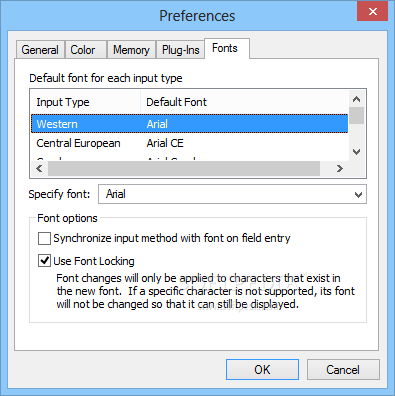395x396 pixels.
Task: Close the Preferences dialog
Action: (373, 12)
